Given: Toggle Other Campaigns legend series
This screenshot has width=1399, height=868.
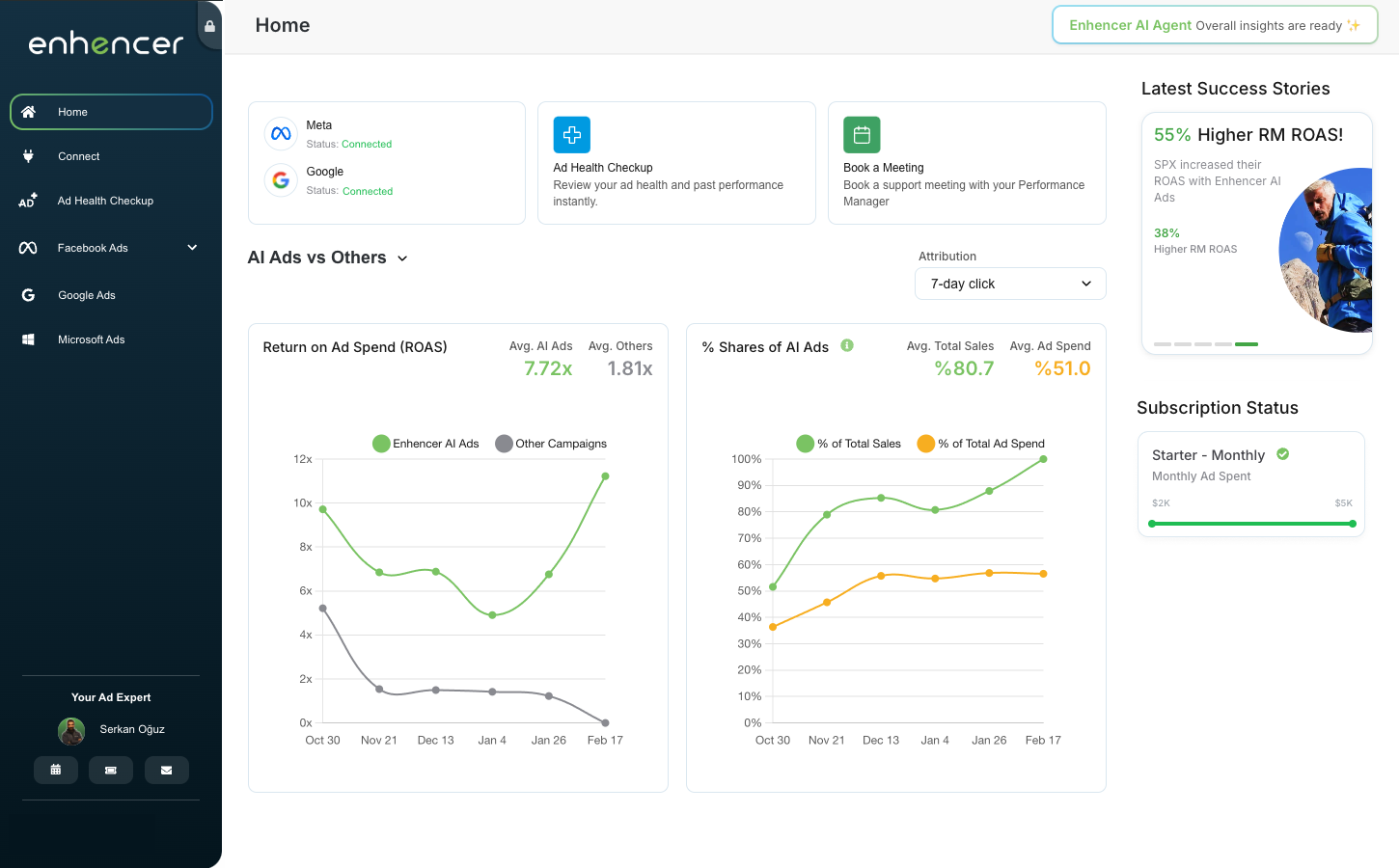Looking at the screenshot, I should [x=551, y=444].
